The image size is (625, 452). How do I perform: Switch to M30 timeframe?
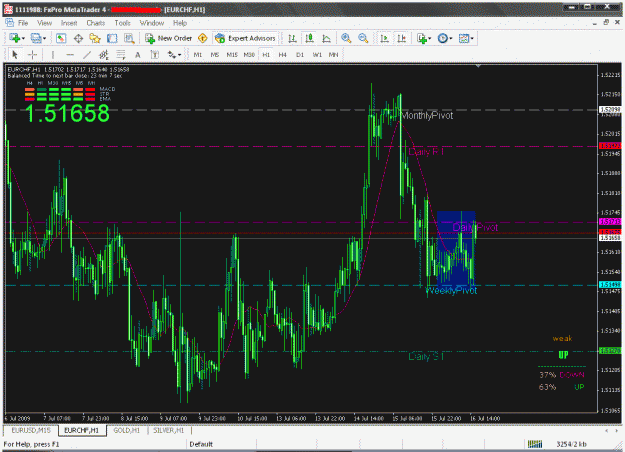tap(249, 55)
